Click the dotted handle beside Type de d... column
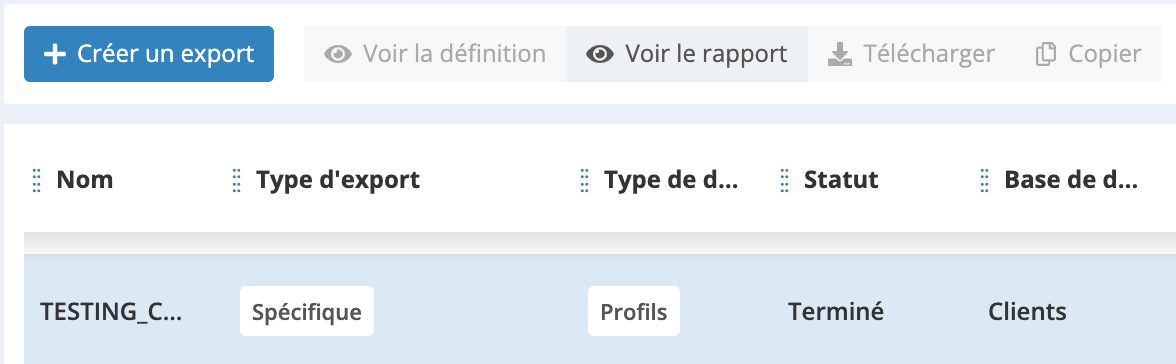 584,180
